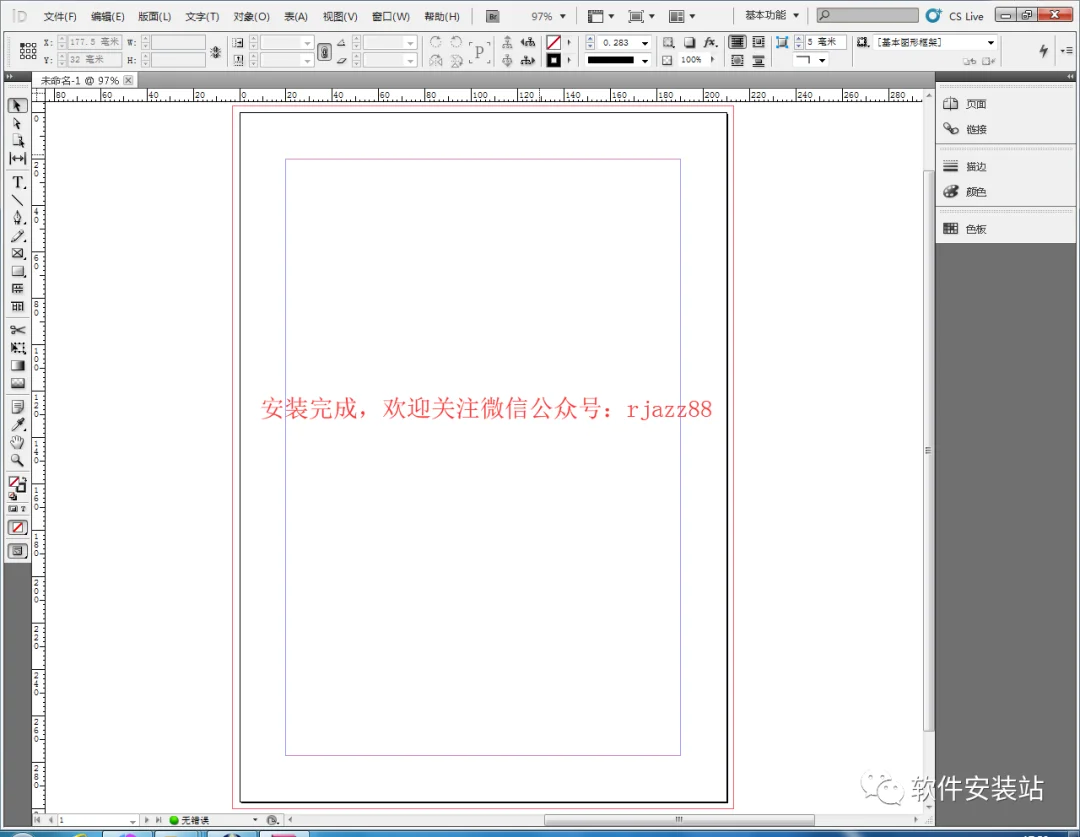Image resolution: width=1080 pixels, height=837 pixels.
Task: Open the view options dropdown
Action: 601,16
